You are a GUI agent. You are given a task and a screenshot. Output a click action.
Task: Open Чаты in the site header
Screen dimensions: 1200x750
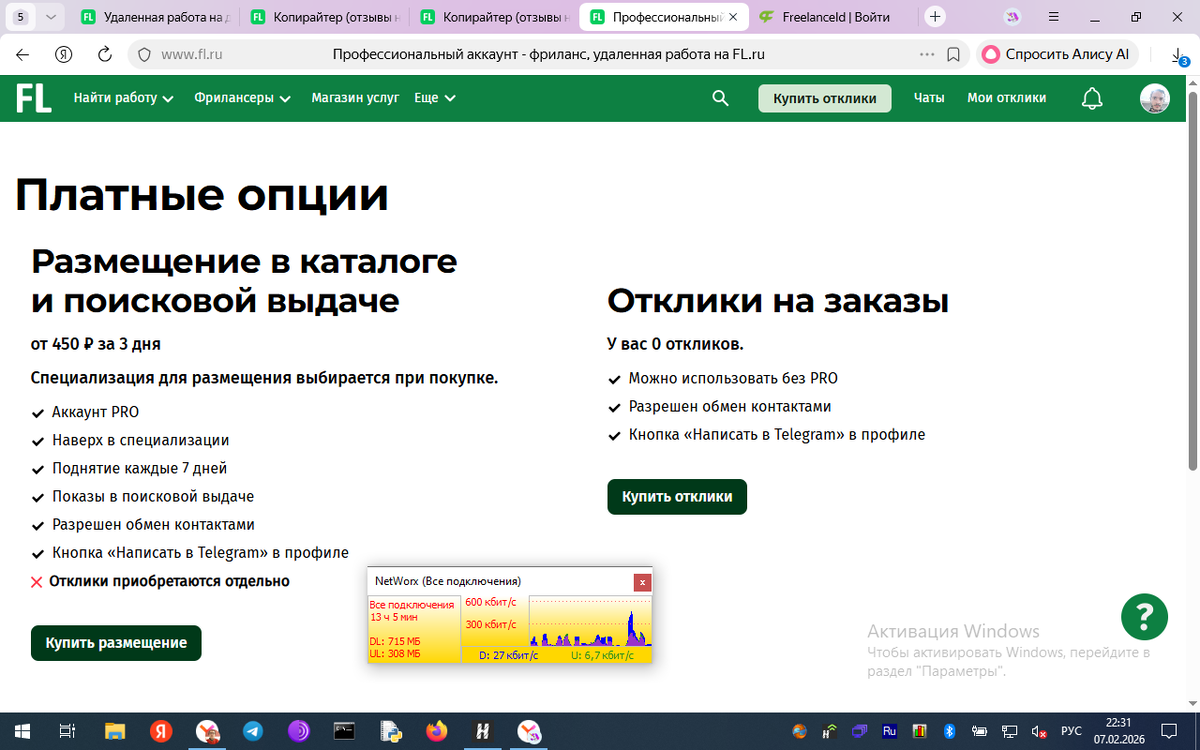[929, 98]
